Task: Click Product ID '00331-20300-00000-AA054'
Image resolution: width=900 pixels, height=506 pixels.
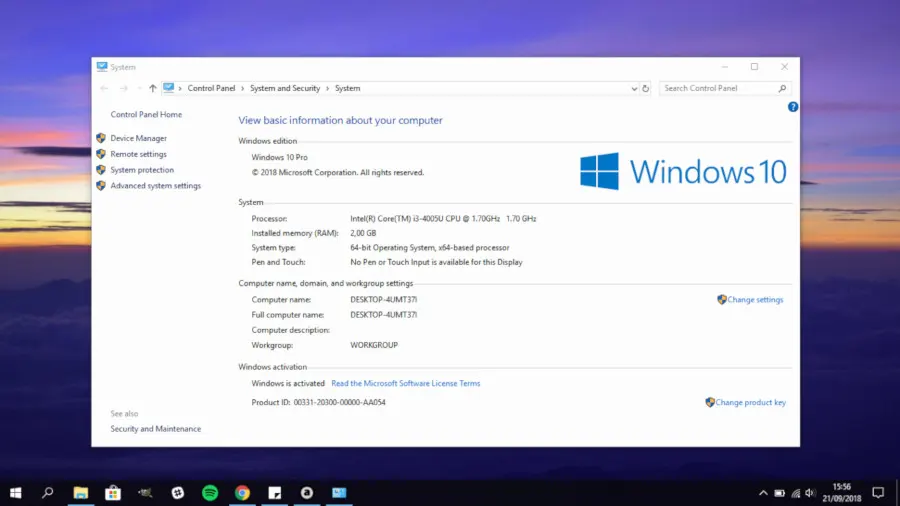Action: pos(339,402)
